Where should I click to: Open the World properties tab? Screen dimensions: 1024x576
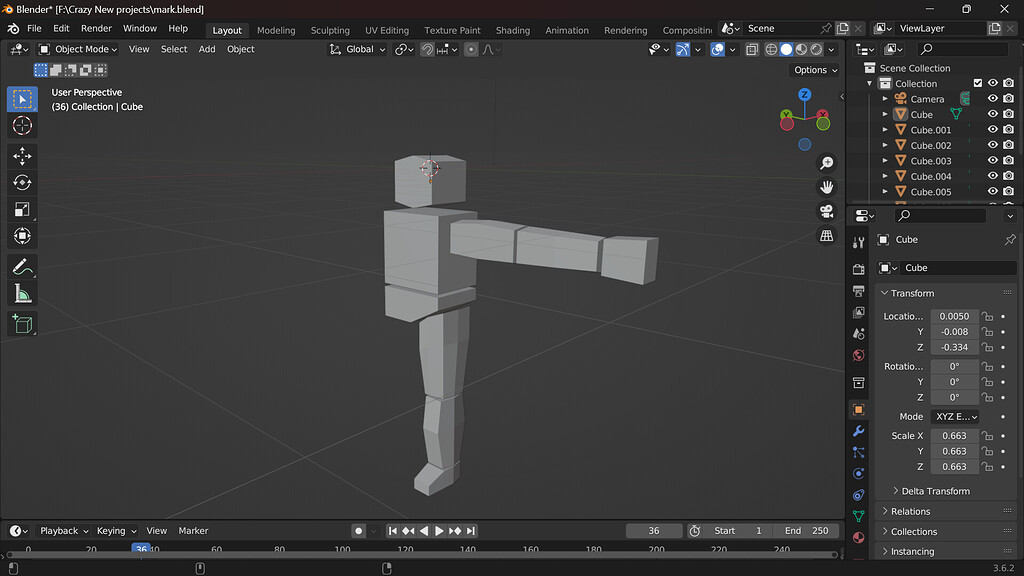(859, 355)
